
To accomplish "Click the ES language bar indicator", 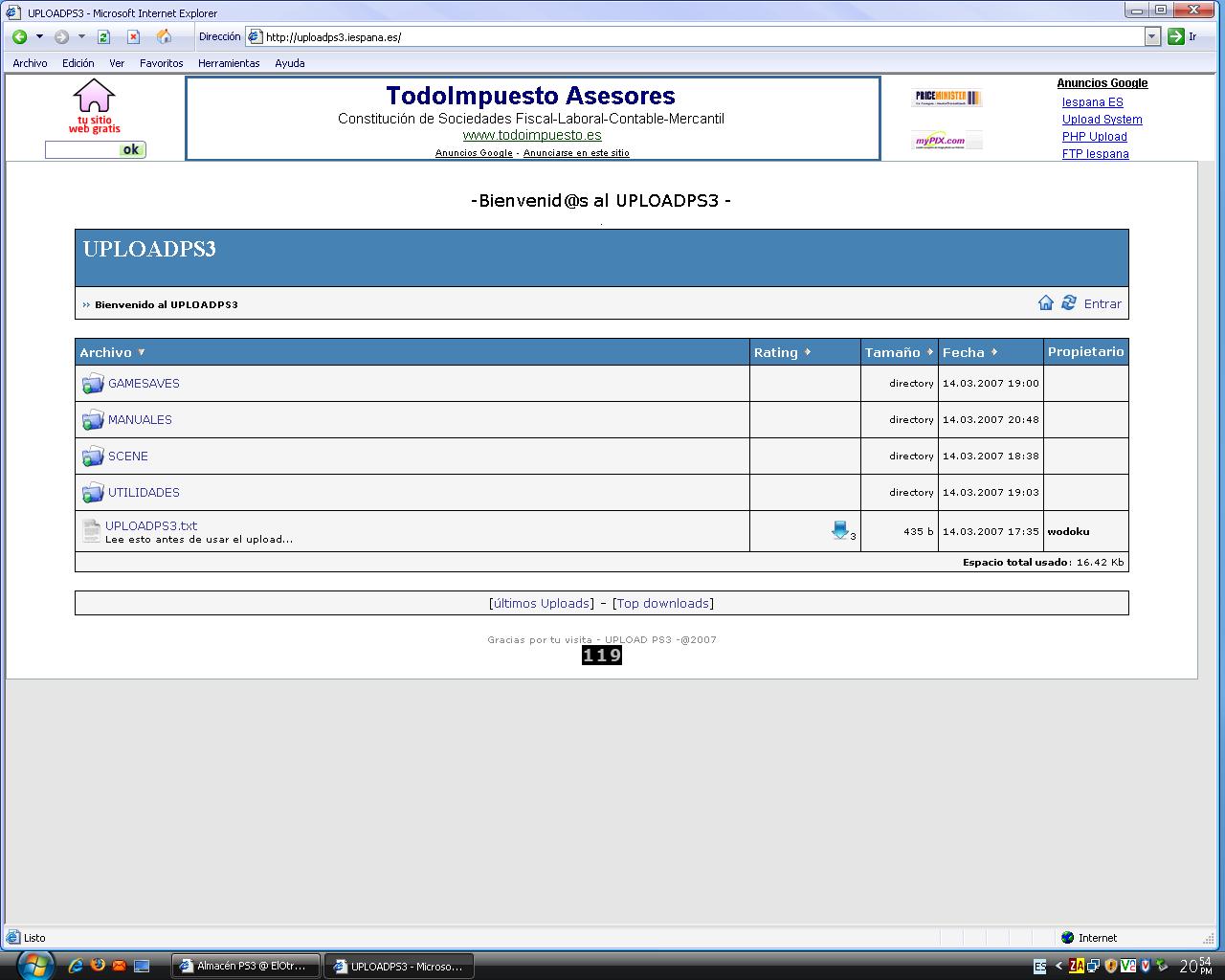I will 1040,967.
